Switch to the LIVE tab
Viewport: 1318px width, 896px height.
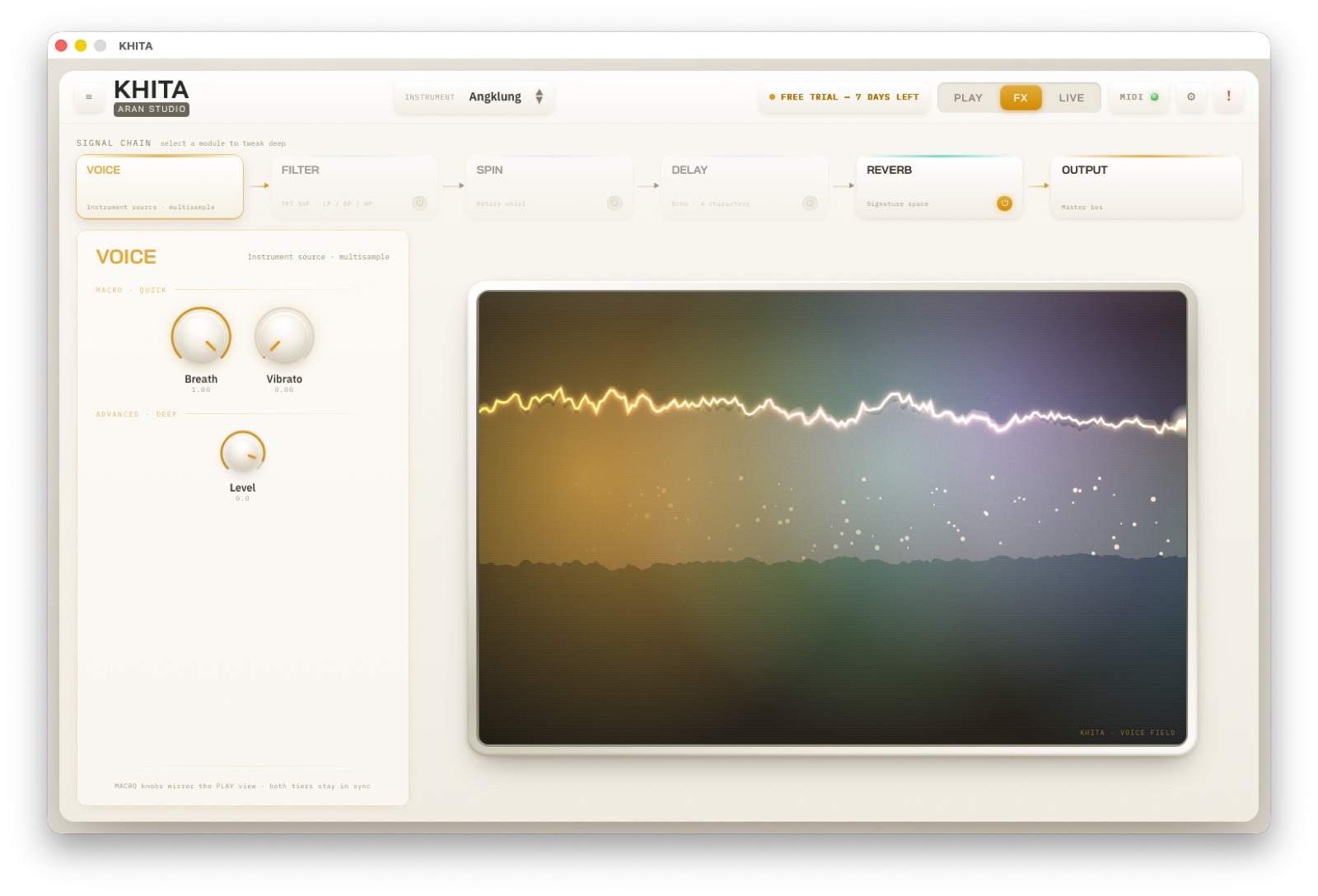tap(1071, 97)
